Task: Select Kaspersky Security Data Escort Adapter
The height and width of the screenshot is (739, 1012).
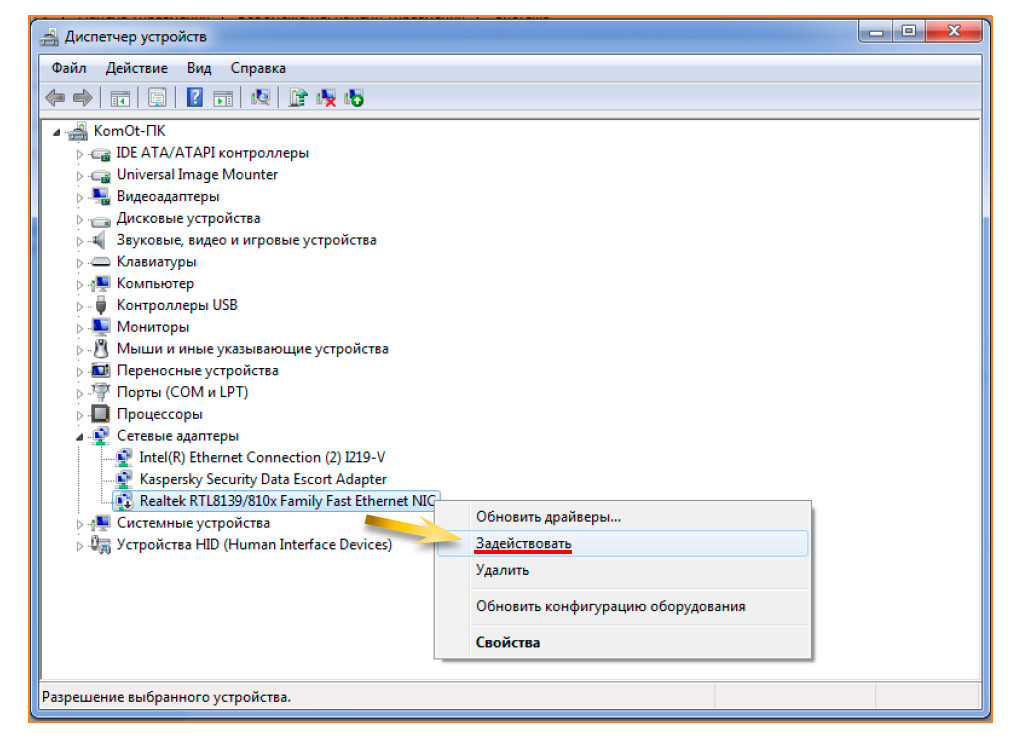Action: tap(262, 479)
